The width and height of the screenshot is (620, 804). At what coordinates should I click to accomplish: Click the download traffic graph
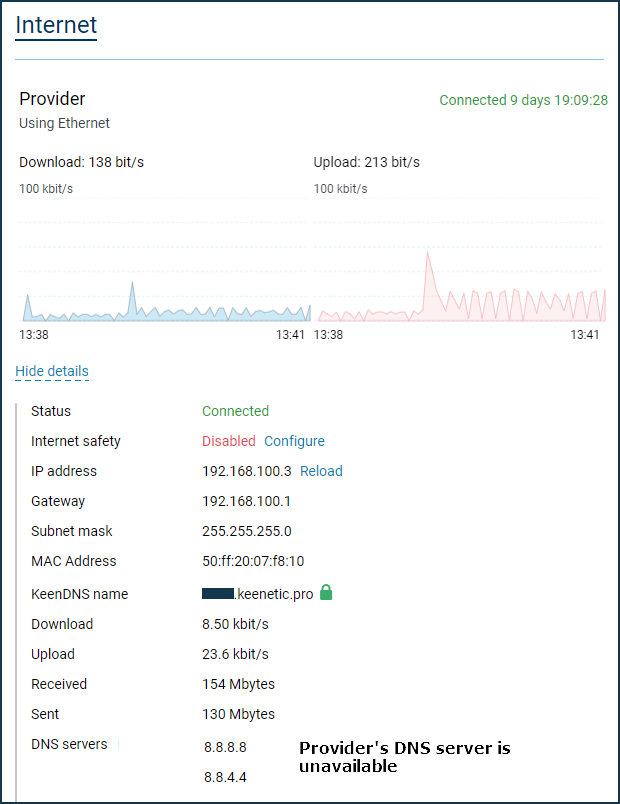pyautogui.click(x=164, y=262)
